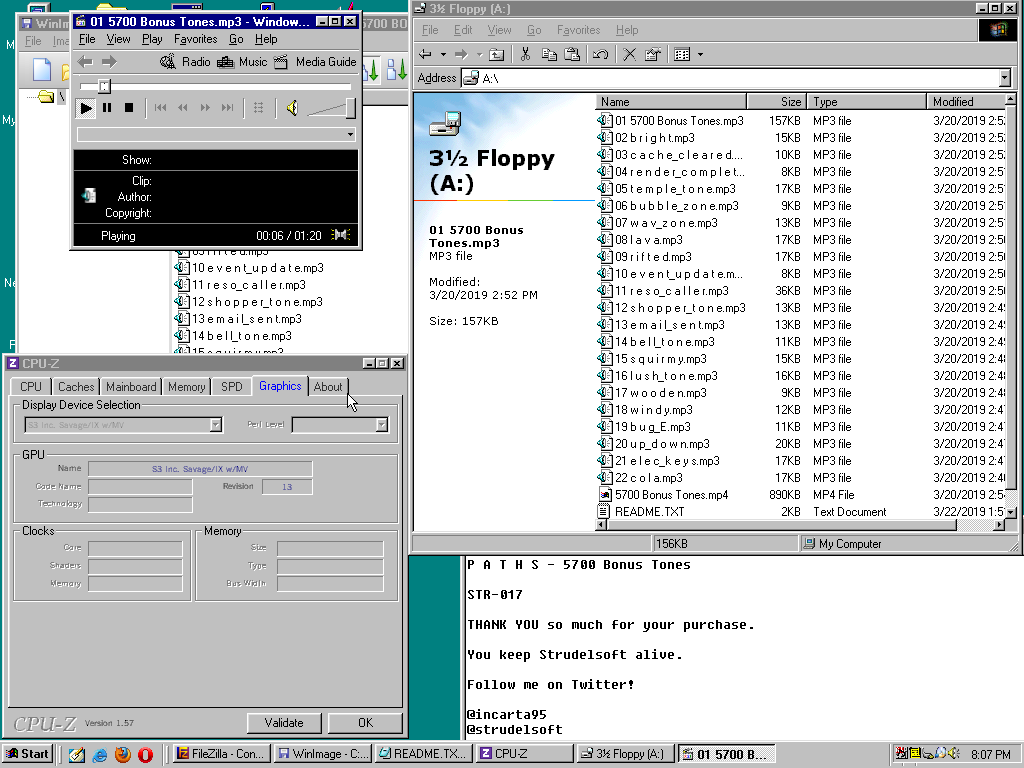Image resolution: width=1024 pixels, height=768 pixels.
Task: Select README.TXT in the floppy file list
Action: 649,512
